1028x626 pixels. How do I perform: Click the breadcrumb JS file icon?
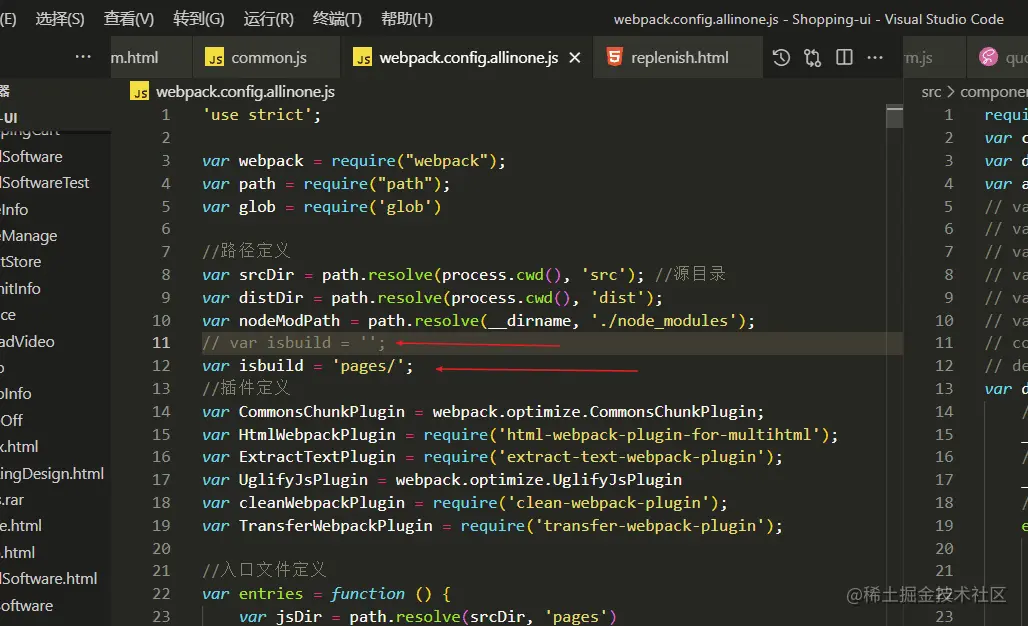coord(140,92)
